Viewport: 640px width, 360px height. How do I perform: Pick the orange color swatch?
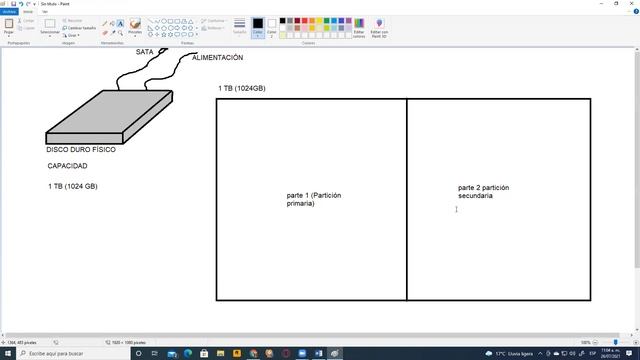312,21
